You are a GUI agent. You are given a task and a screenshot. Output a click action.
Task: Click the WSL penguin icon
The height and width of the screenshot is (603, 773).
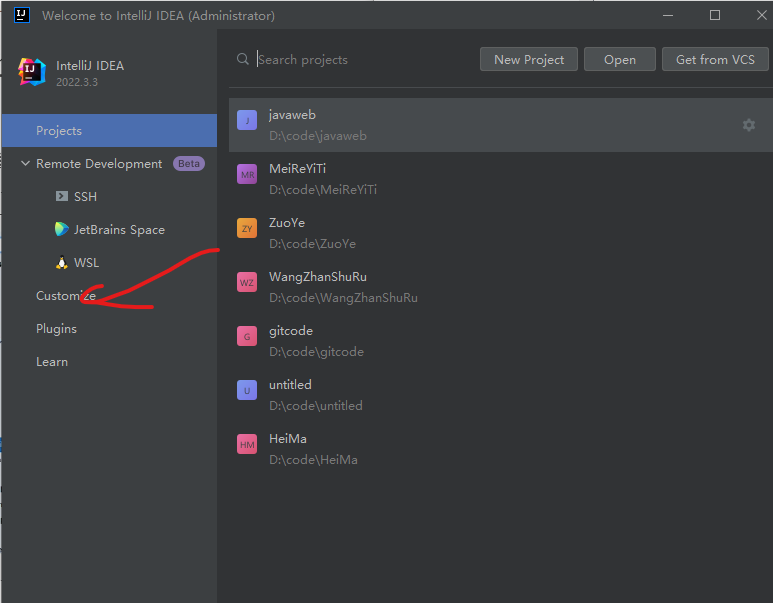tap(62, 262)
